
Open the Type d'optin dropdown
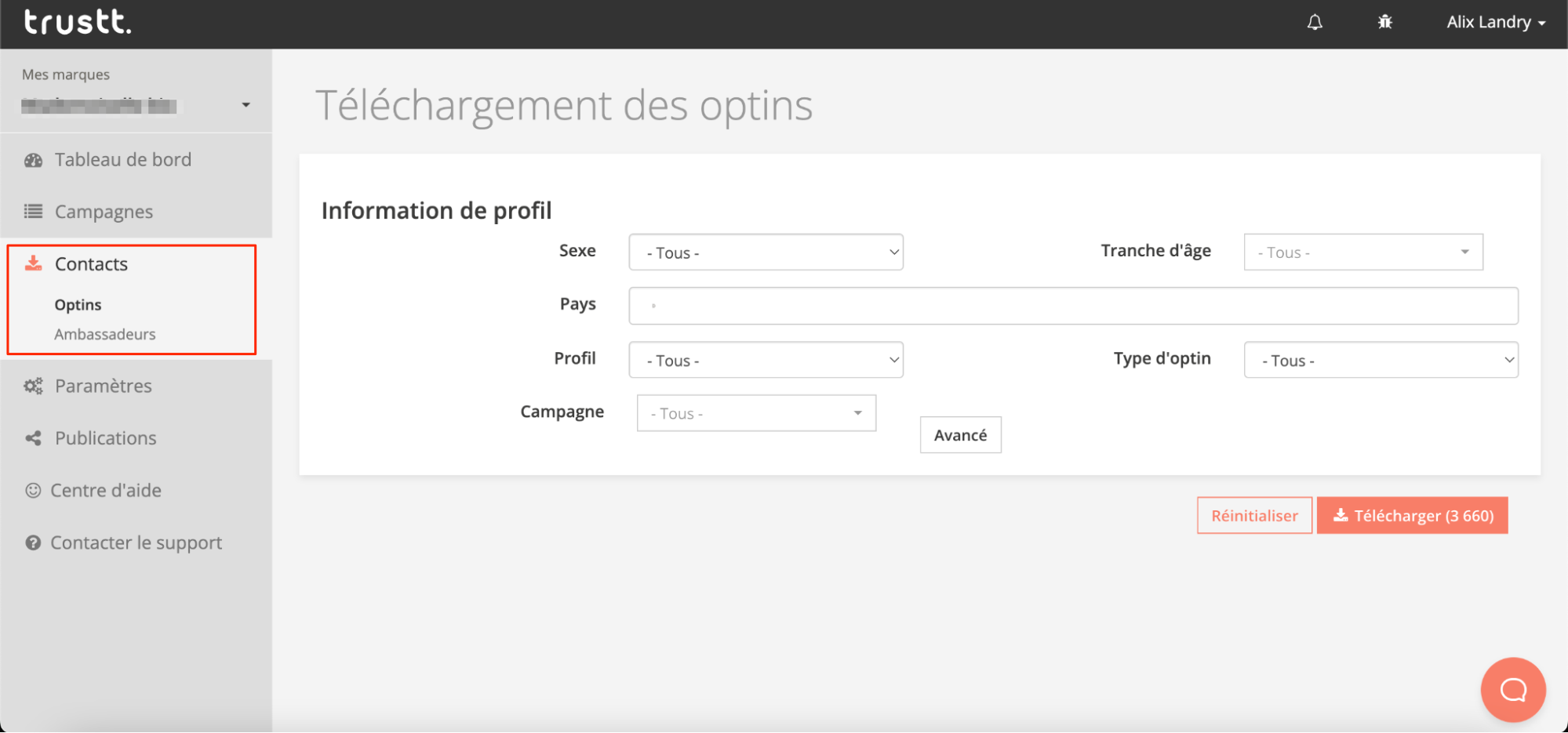point(1381,361)
